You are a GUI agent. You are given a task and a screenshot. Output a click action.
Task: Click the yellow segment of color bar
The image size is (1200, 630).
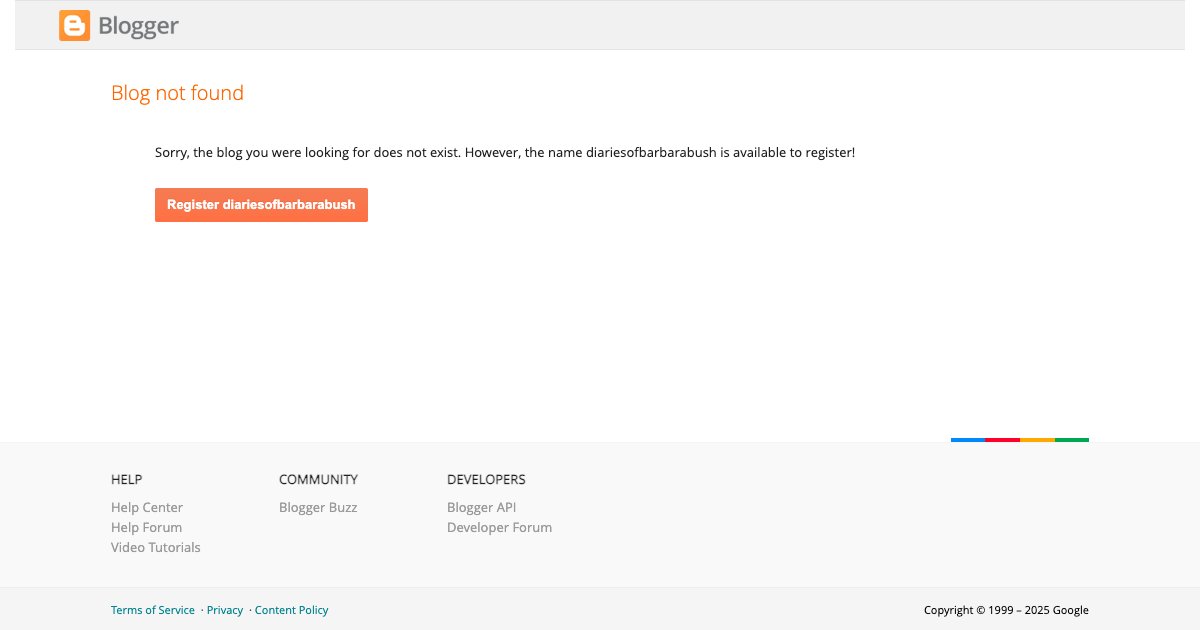[x=1037, y=440]
